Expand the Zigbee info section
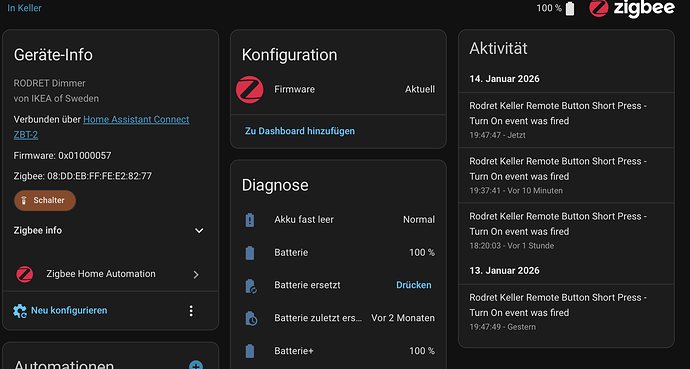Screen dimensions: 690x369 [x=110, y=230]
